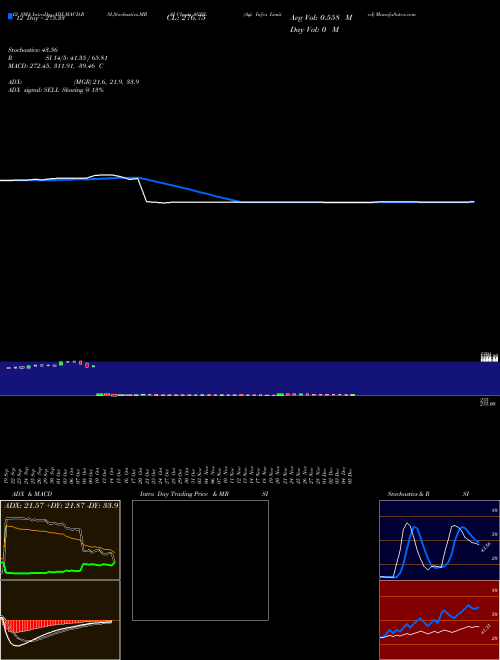The image size is (500, 660).
Task: Click the 'Stochastics: 43.56' reading
Action: [x=32, y=50]
